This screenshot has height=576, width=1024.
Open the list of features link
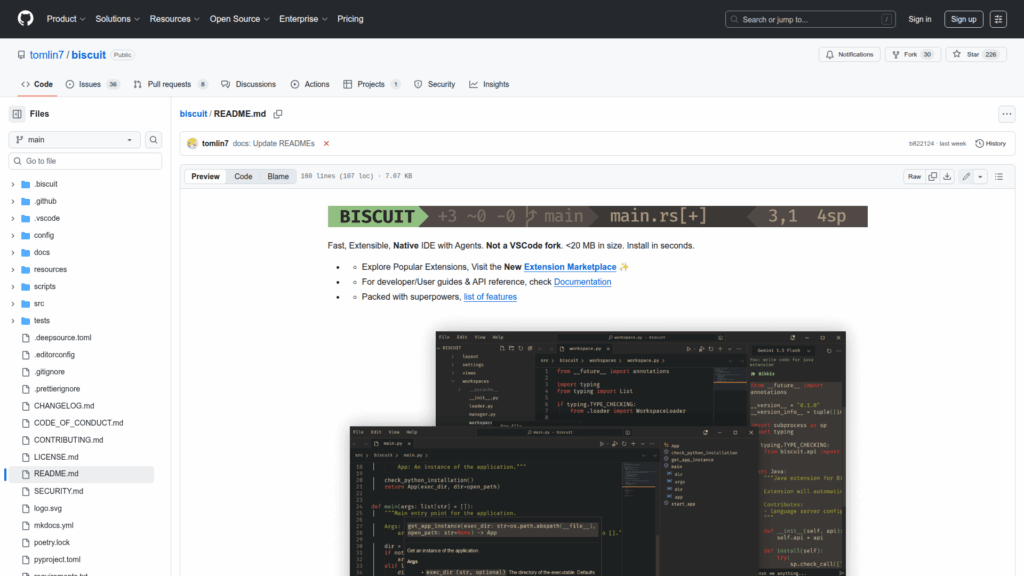coord(490,297)
